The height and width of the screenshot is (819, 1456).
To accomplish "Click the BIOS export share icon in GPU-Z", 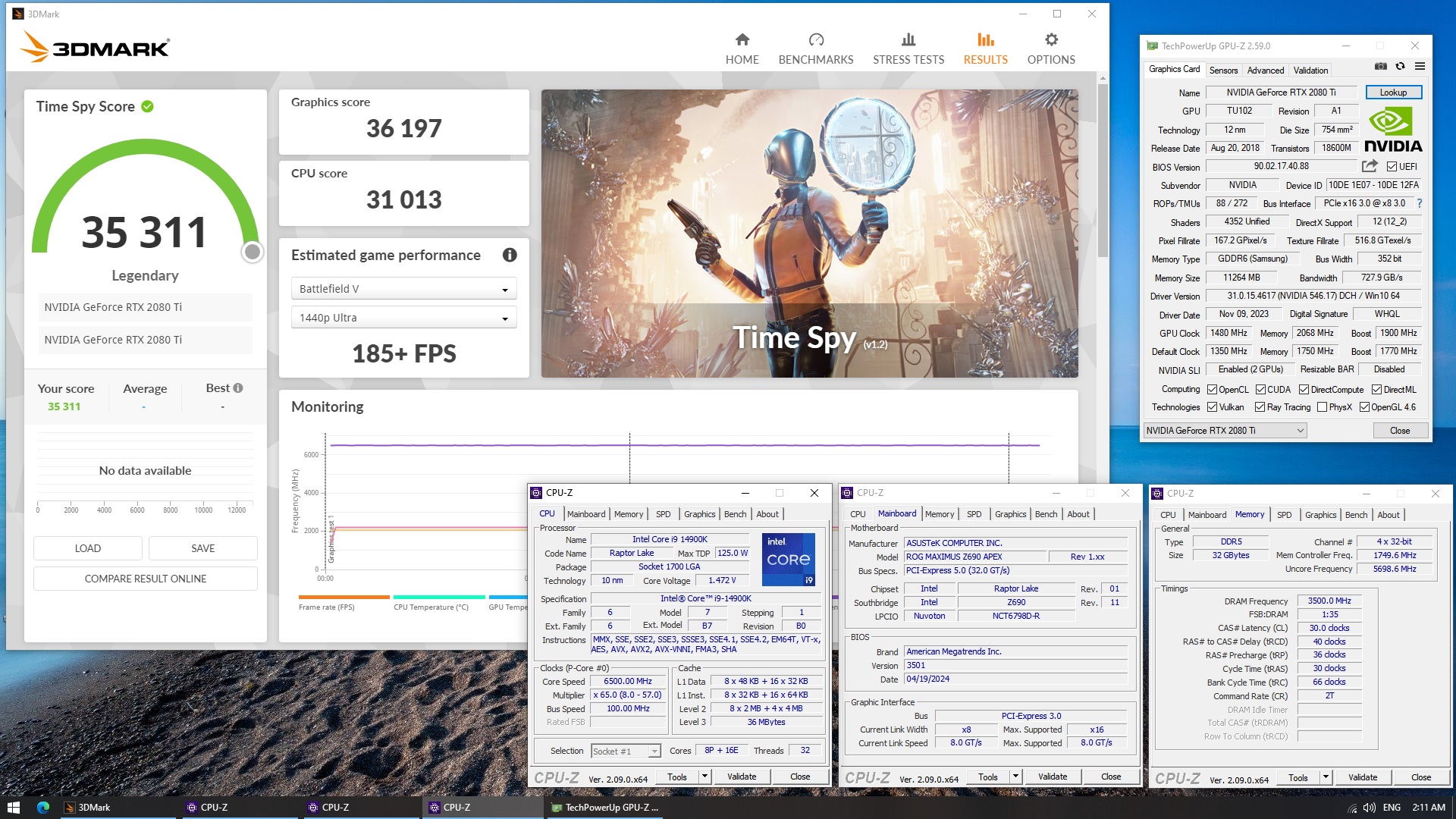I will coord(1370,166).
